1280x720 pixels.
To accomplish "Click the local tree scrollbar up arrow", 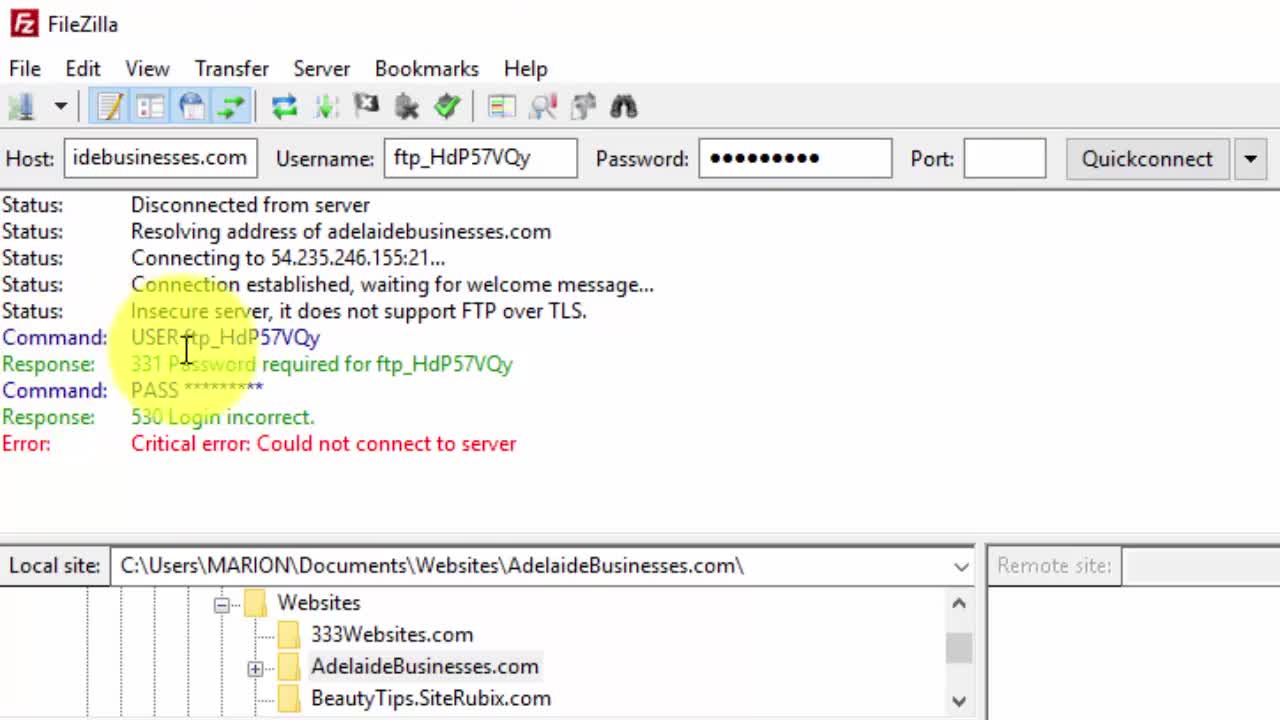I will (959, 603).
